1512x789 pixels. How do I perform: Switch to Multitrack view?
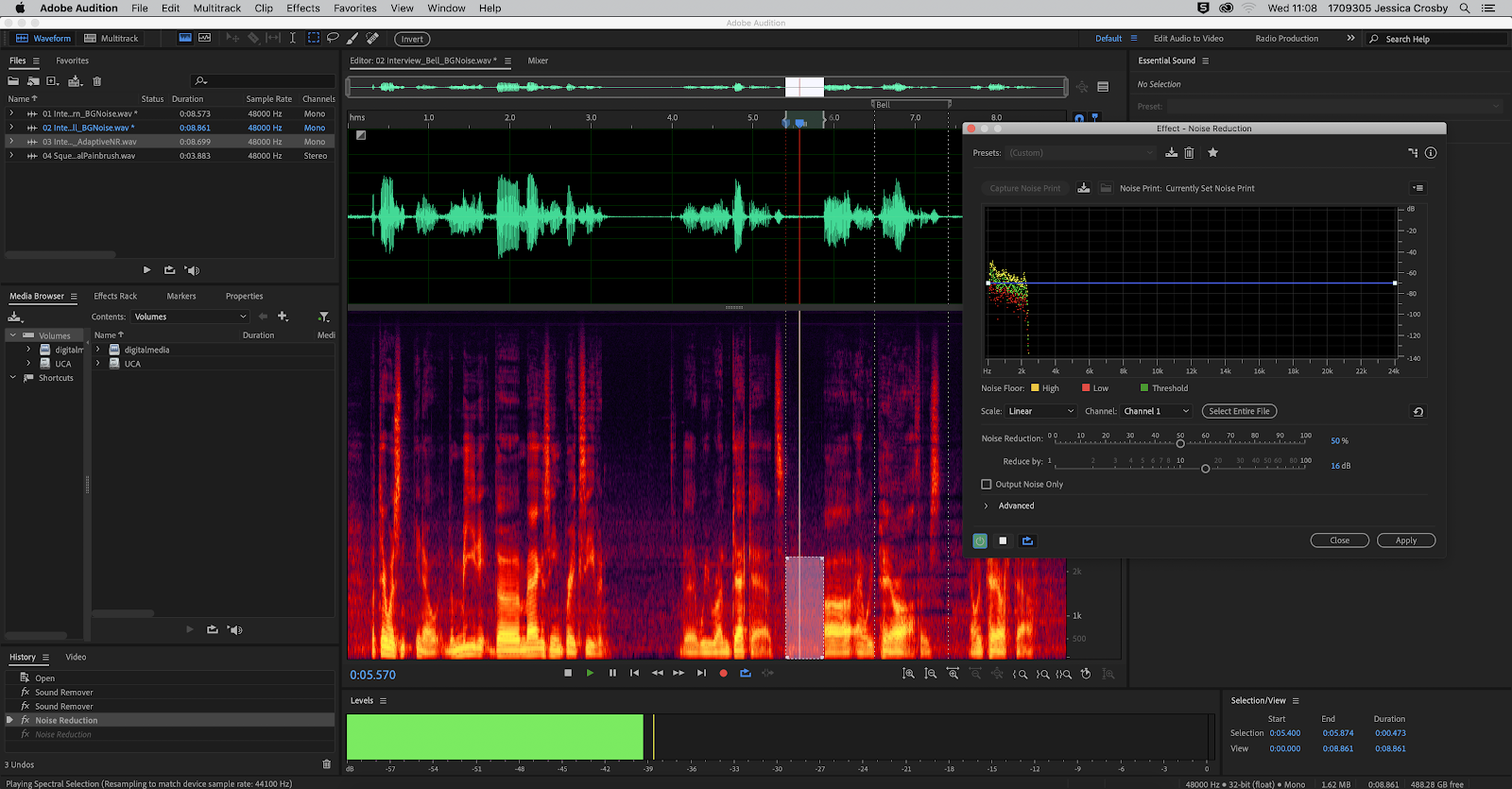coord(112,38)
